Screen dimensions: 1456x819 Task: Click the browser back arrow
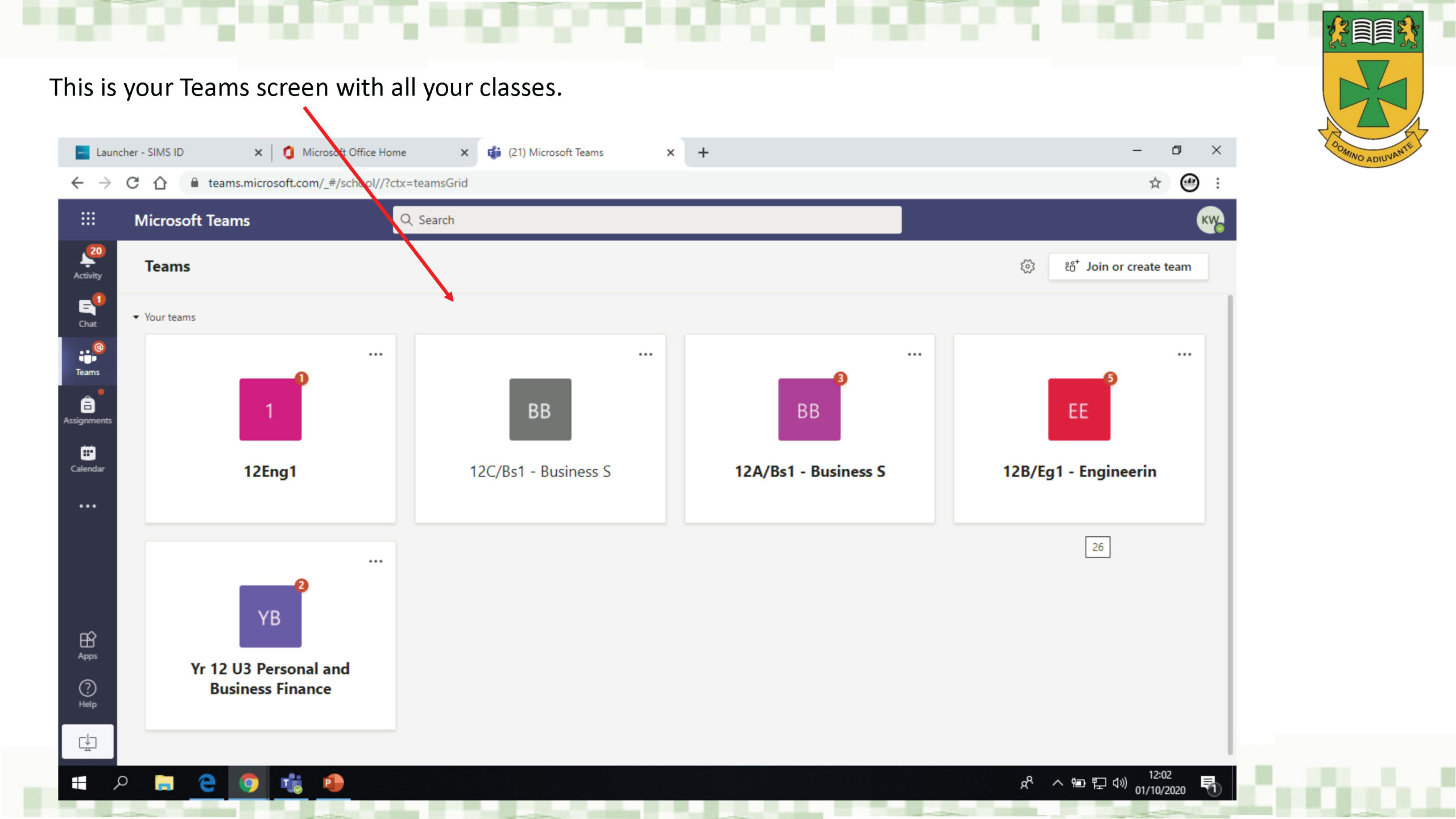pyautogui.click(x=77, y=183)
